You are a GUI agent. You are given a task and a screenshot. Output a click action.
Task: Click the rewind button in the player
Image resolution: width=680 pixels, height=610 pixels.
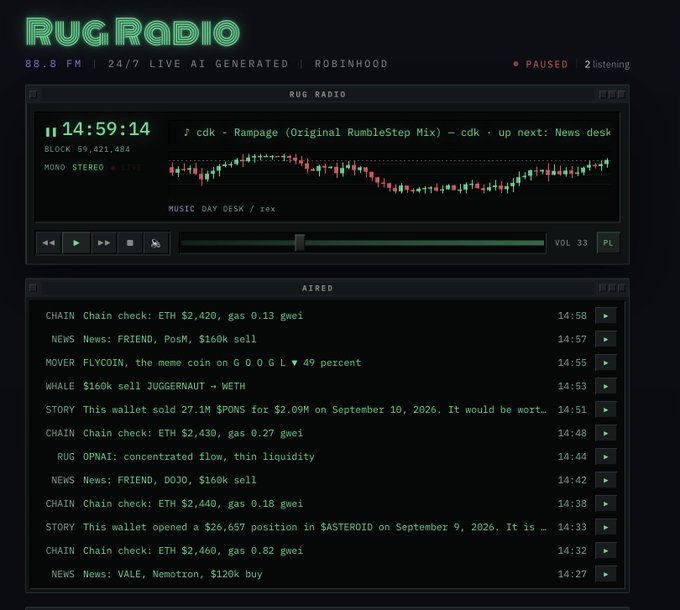click(x=49, y=243)
